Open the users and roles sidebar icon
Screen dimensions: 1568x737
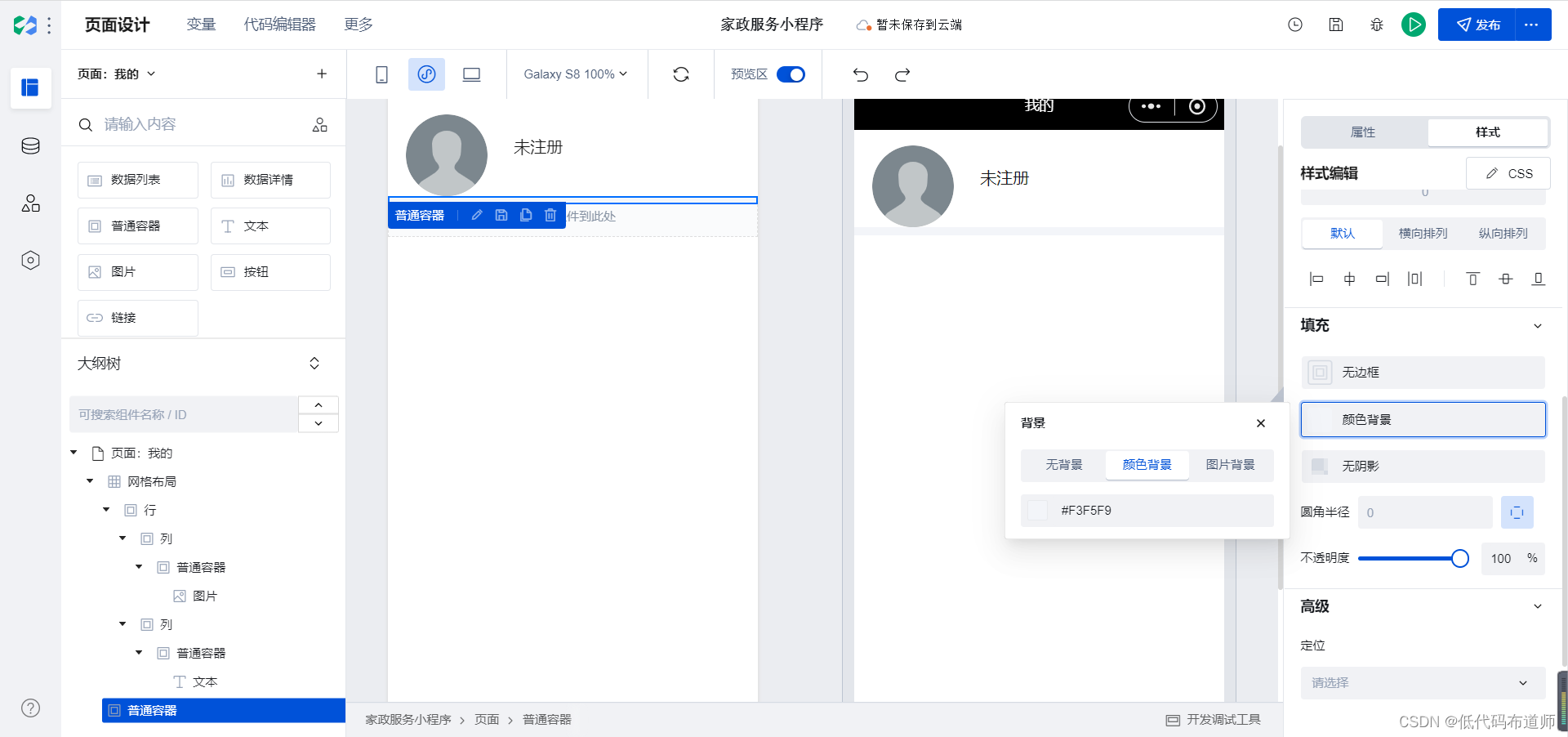pyautogui.click(x=31, y=203)
